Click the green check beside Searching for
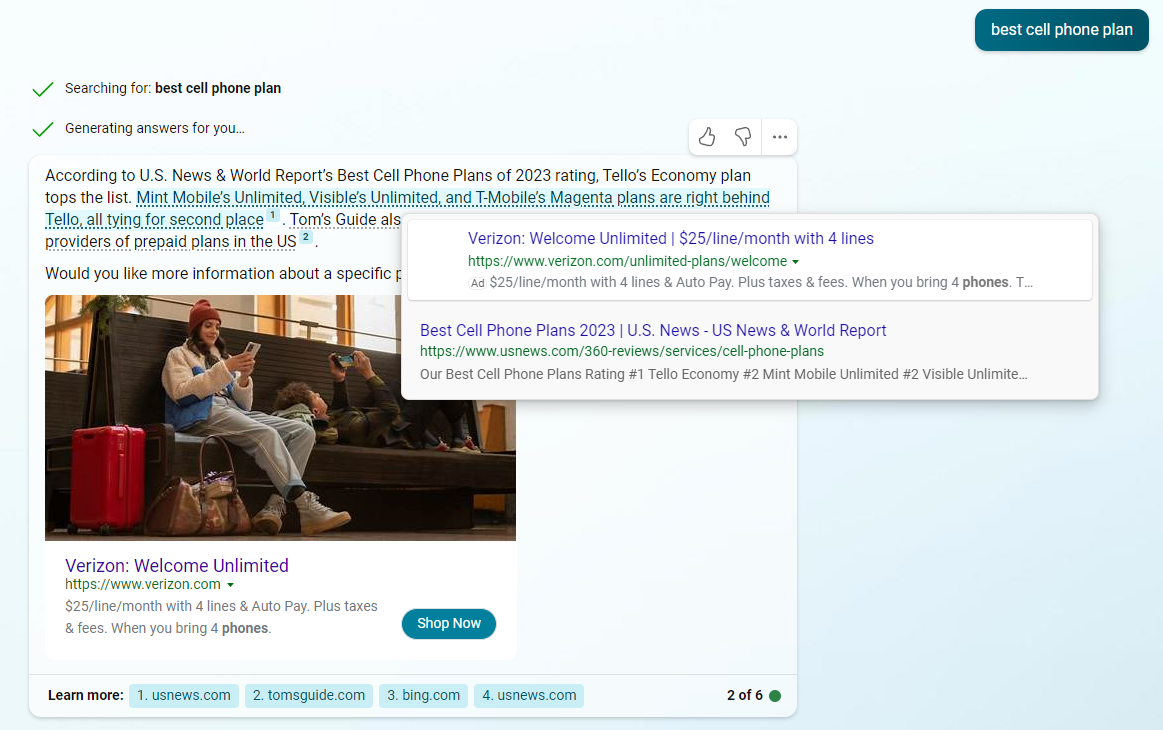1163x730 pixels. tap(43, 89)
